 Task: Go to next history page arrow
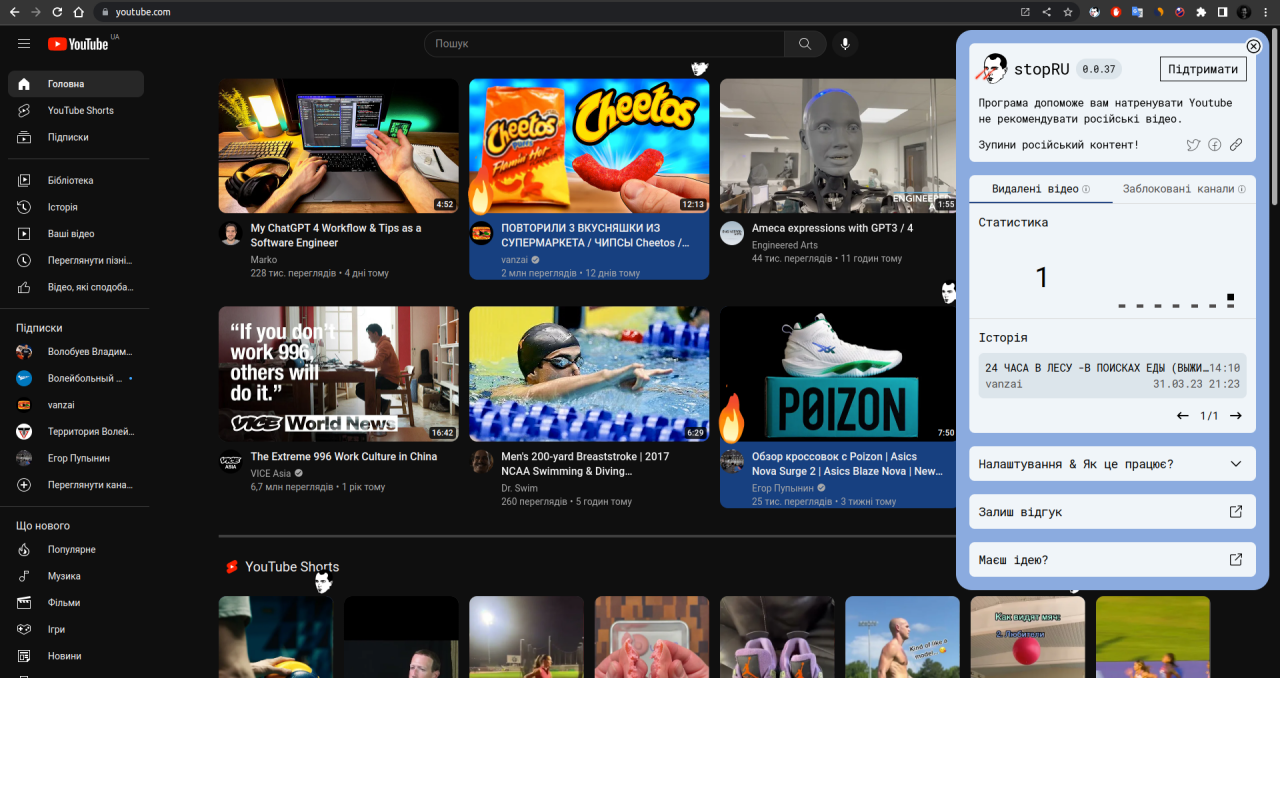(1236, 416)
